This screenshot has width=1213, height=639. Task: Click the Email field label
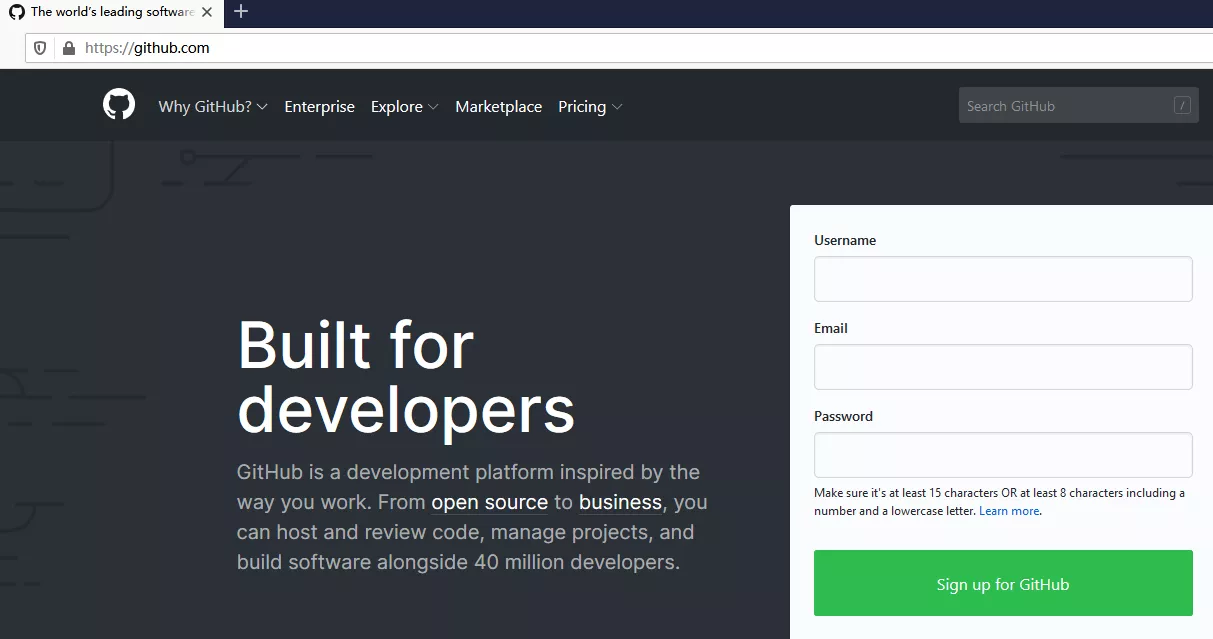(x=831, y=328)
